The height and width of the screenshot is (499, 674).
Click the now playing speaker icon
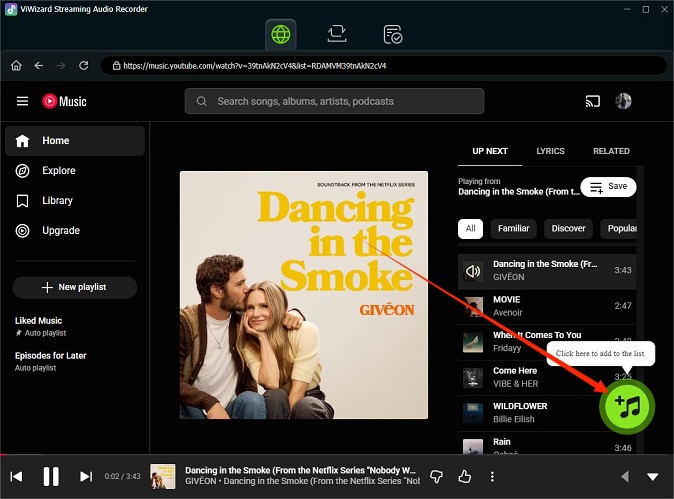(x=473, y=271)
